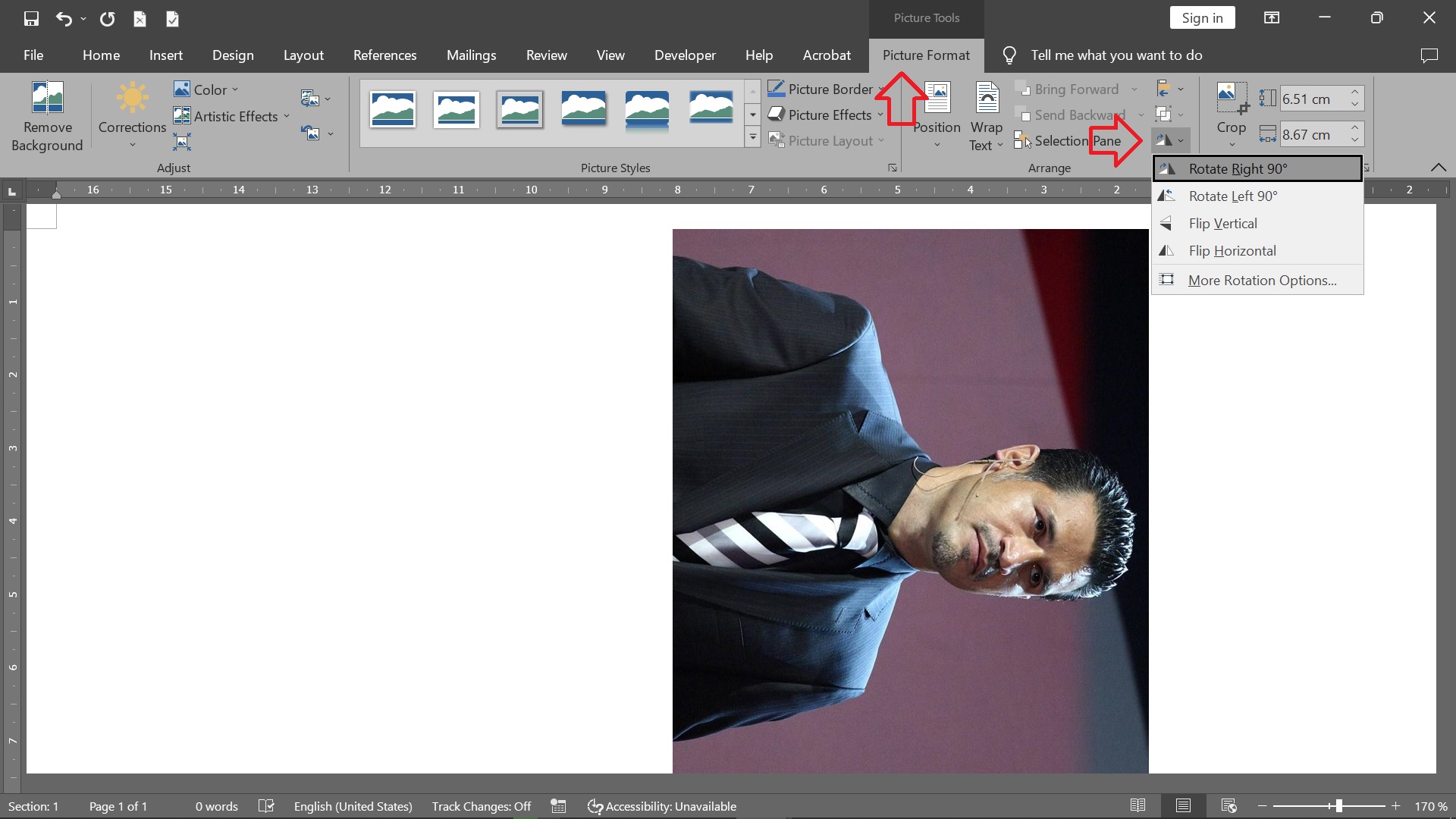Click the Tell me lightbulb icon
1456x819 pixels.
click(1009, 55)
